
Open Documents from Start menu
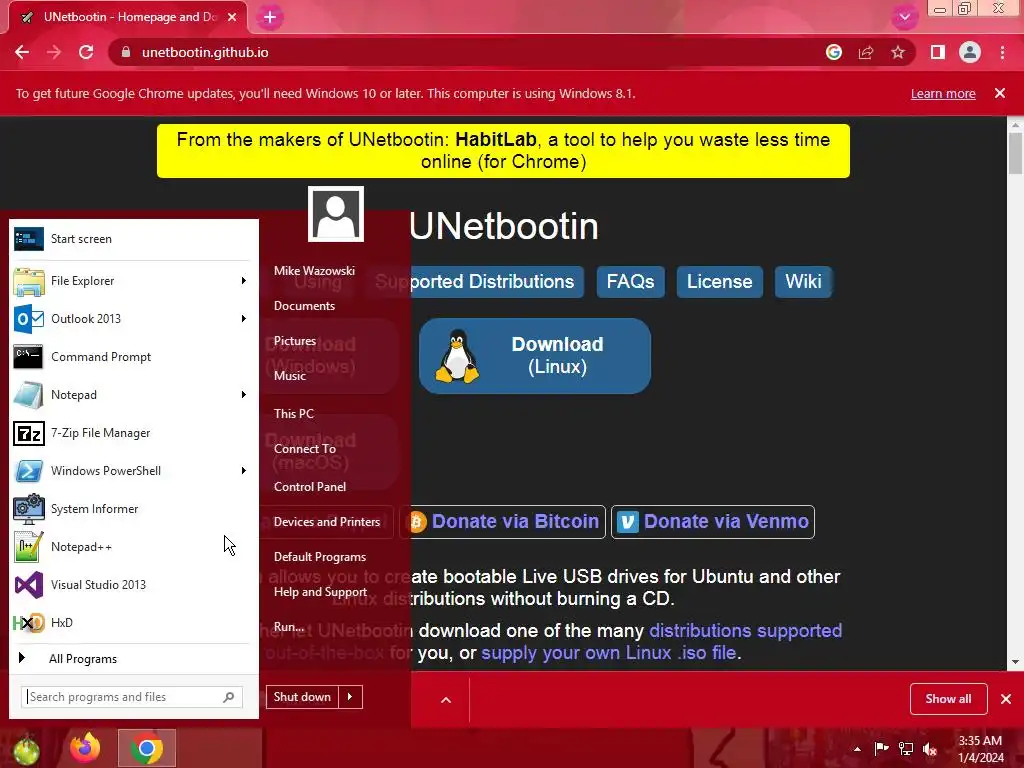click(304, 306)
